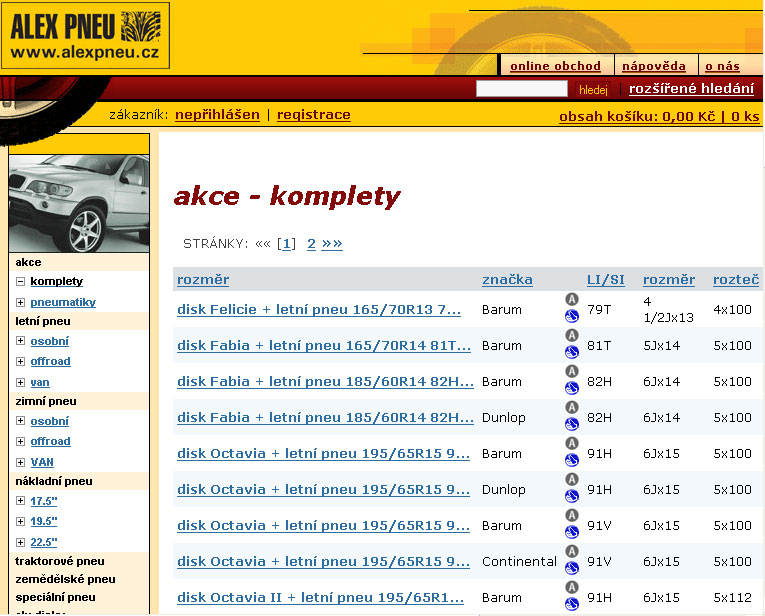Viewport: 765px width, 616px height.
Task: Expand osobní under zimní pneu
Action: pyautogui.click(x=20, y=421)
